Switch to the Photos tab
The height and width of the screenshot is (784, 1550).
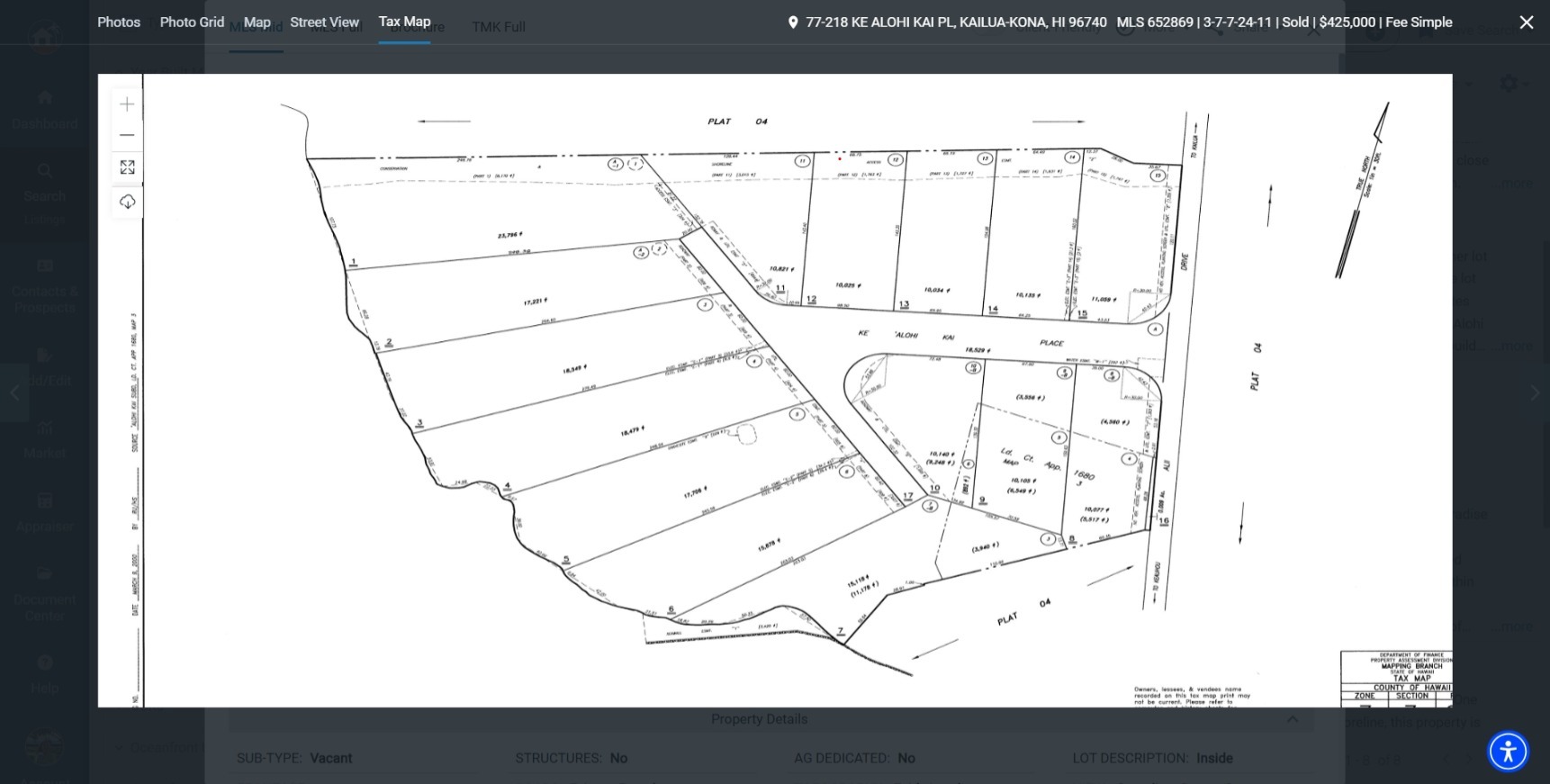click(x=119, y=22)
